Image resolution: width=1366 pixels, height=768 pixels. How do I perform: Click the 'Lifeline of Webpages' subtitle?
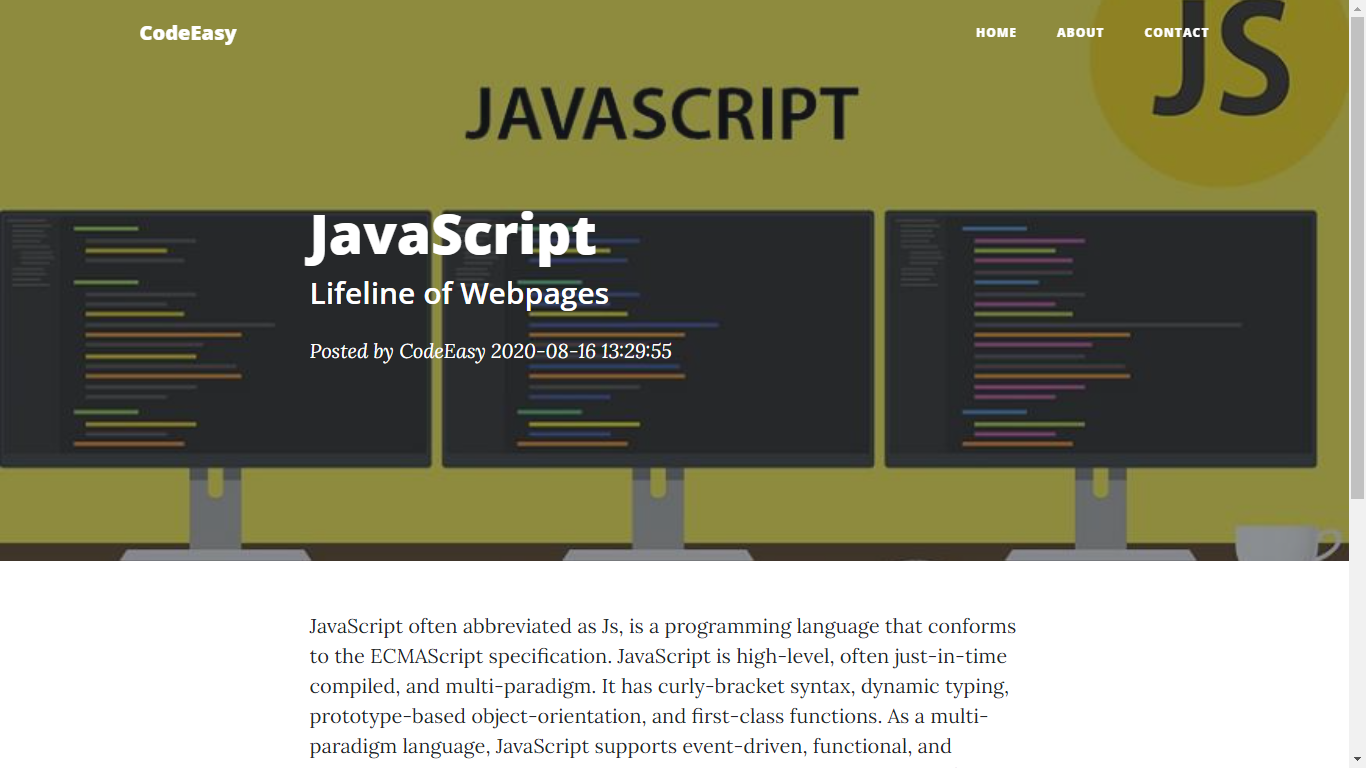tap(459, 293)
